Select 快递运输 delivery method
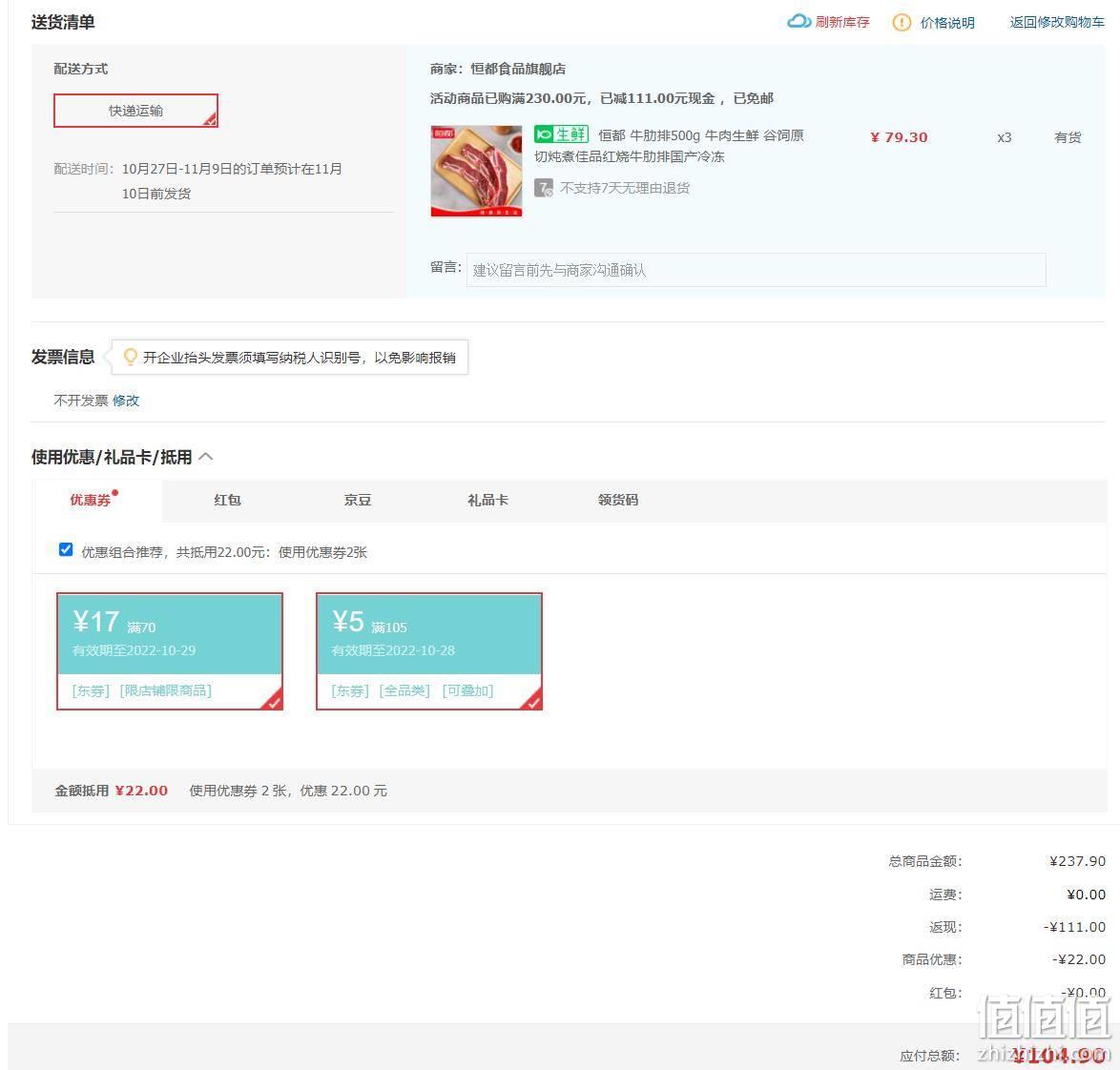This screenshot has height=1070, width=1120. tap(135, 111)
